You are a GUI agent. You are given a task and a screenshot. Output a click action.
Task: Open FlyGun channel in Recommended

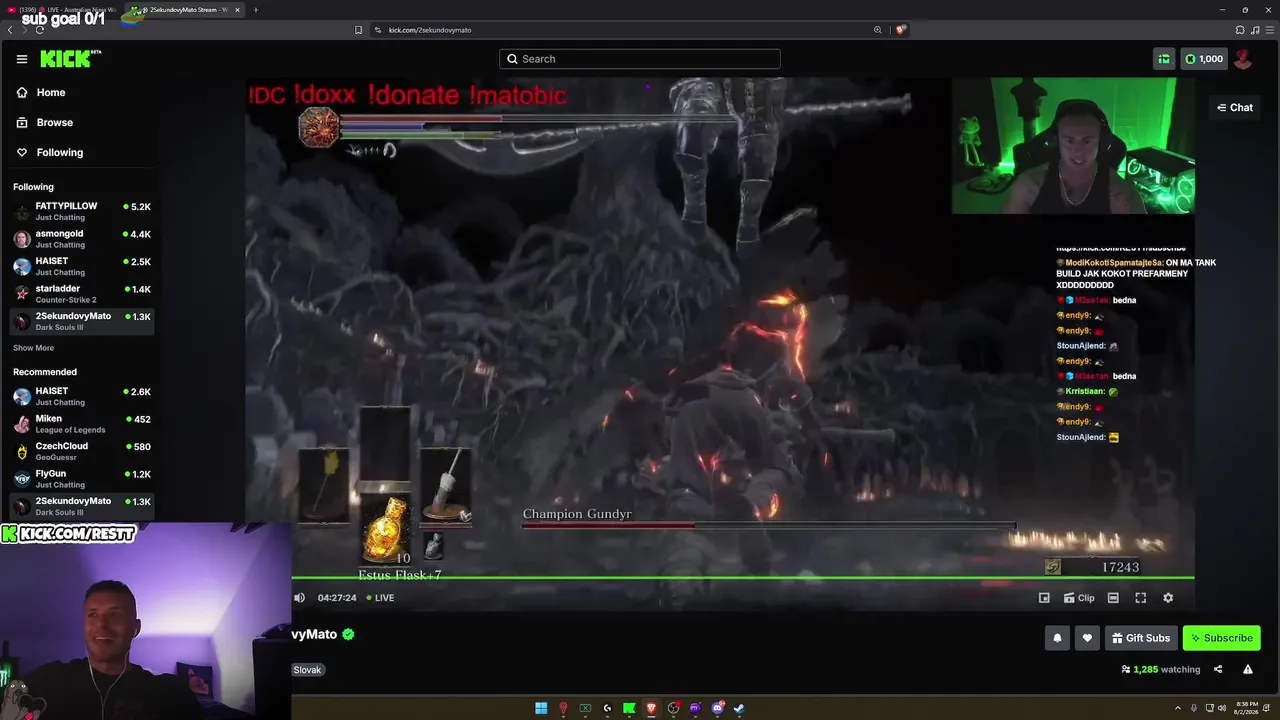[x=80, y=479]
